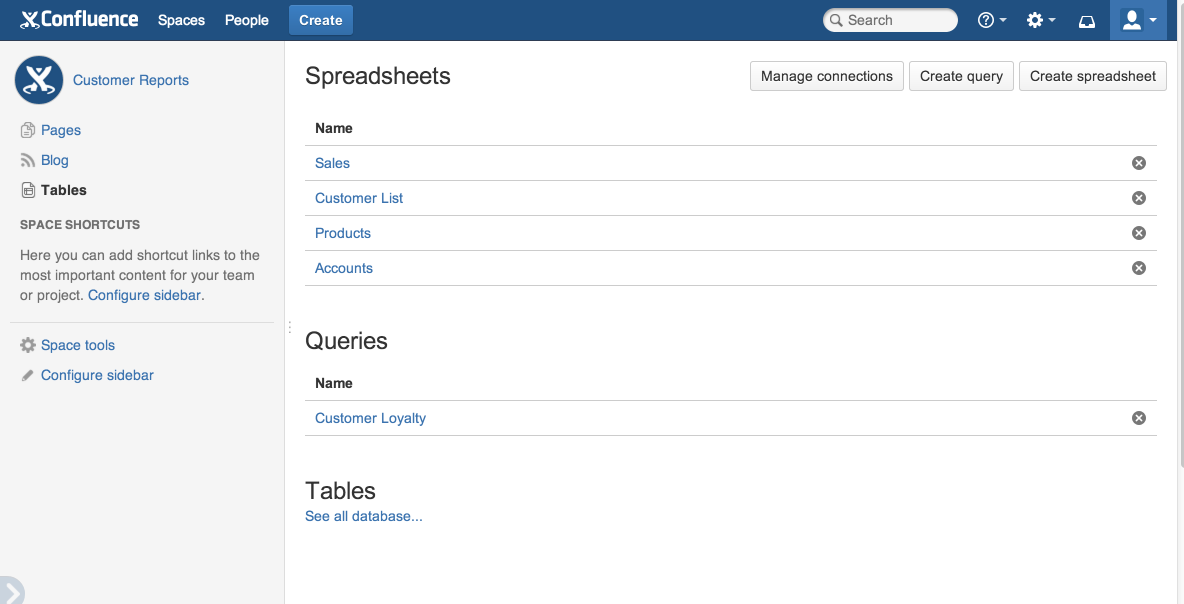This screenshot has width=1184, height=604.
Task: Delete the Customer List spreadsheet row
Action: pyautogui.click(x=1139, y=198)
